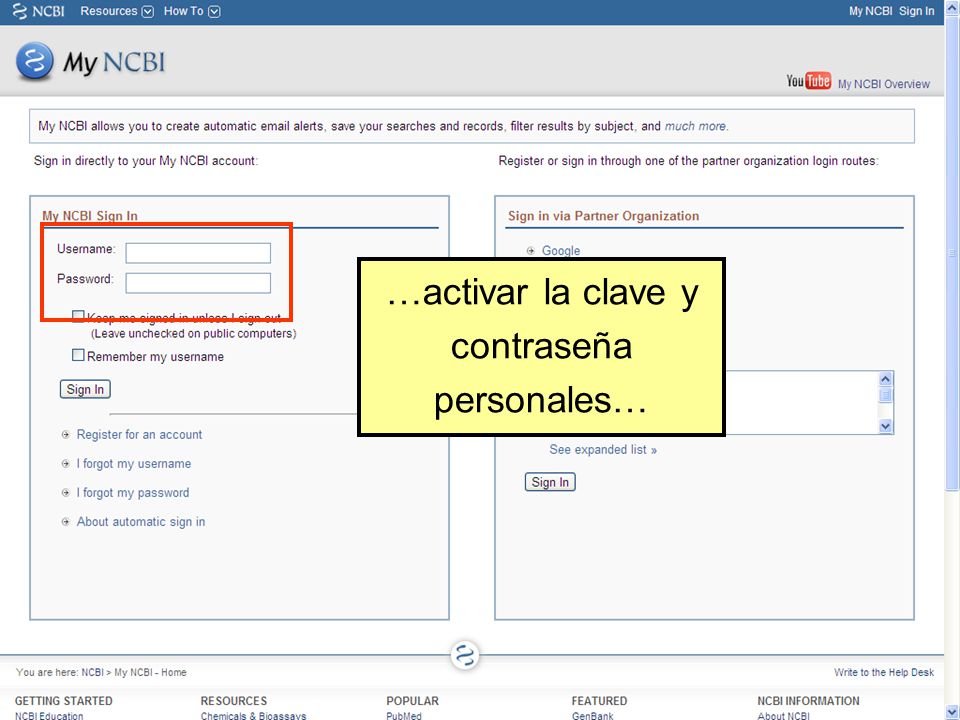Click My NCBI link in top bar
This screenshot has height=720, width=960.
pos(870,11)
